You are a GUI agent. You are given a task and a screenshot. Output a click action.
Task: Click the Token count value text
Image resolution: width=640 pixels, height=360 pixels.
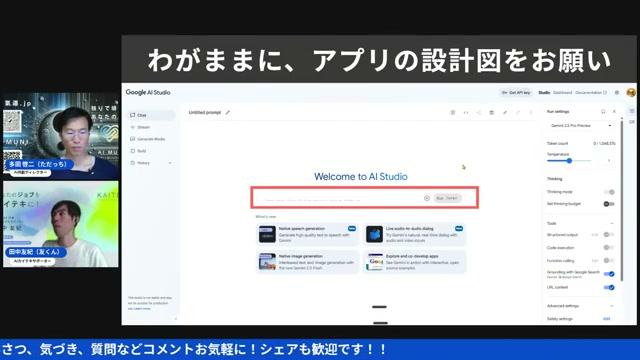604,144
